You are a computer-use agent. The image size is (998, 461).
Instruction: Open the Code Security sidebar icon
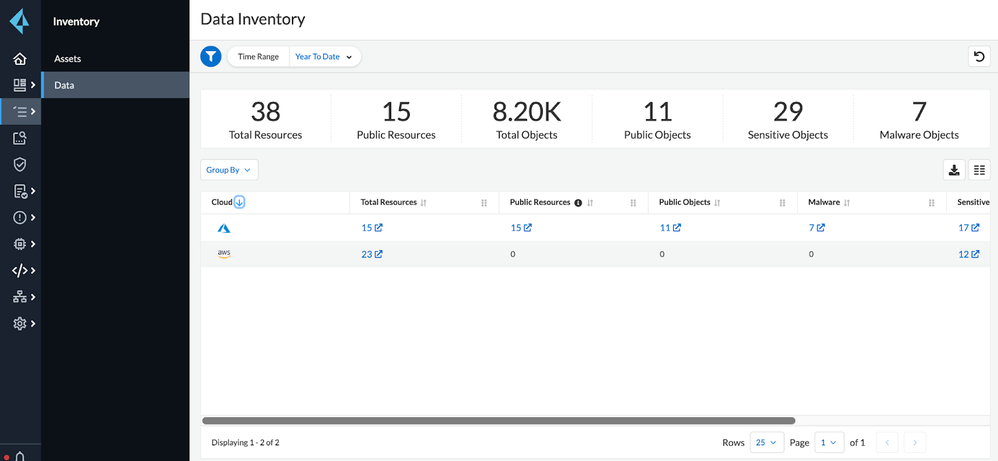pyautogui.click(x=19, y=270)
